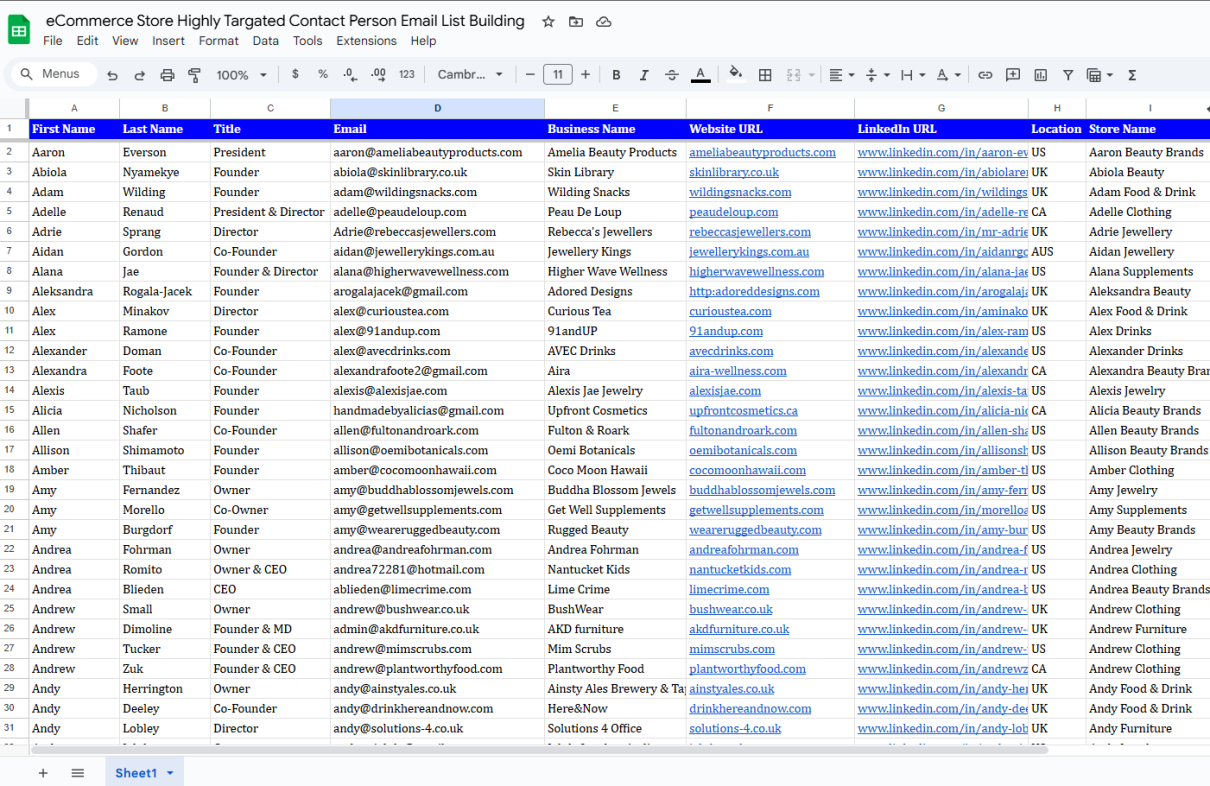1210x786 pixels.
Task: Open skinlibrary.co.uk website link
Action: [x=734, y=172]
